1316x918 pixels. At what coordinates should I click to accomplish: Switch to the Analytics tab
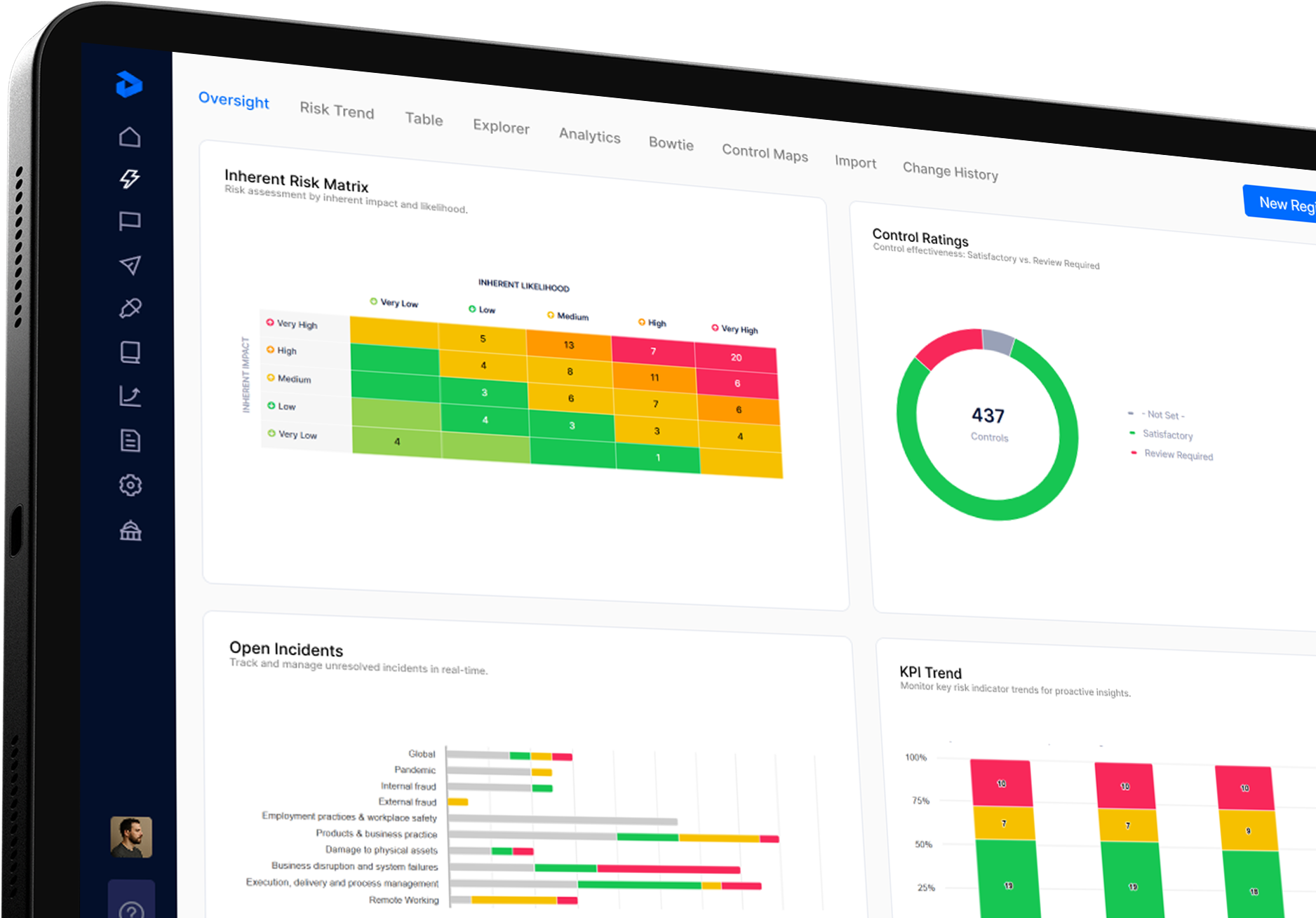tap(589, 135)
